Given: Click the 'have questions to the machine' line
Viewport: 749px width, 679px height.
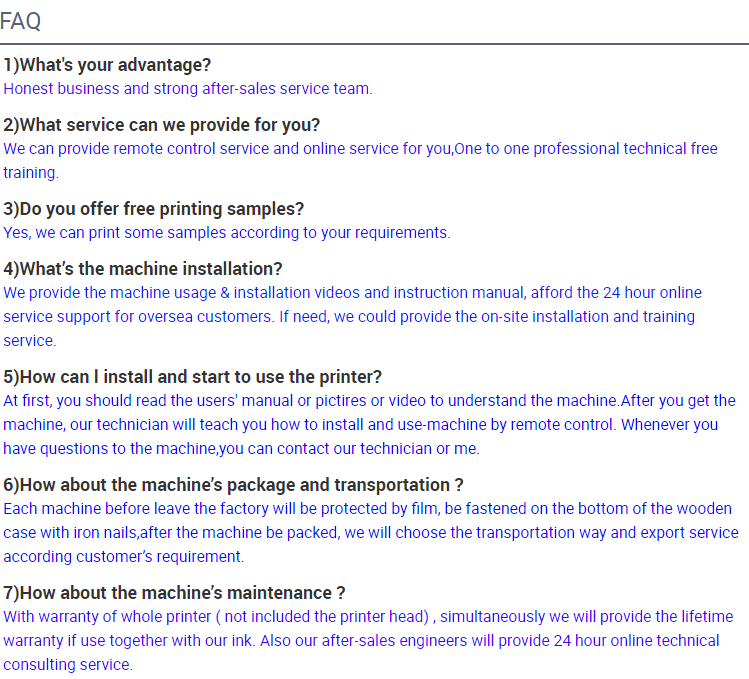Looking at the screenshot, I should pos(241,449).
